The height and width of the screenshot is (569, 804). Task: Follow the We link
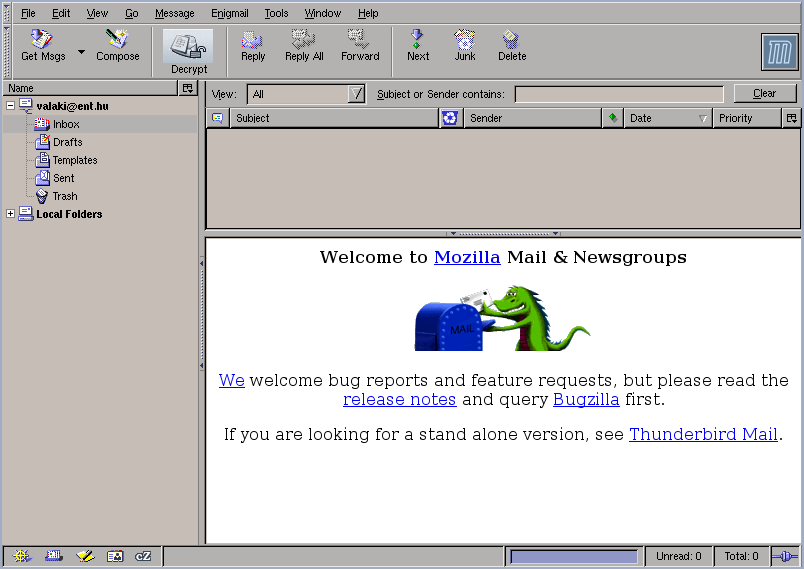231,380
